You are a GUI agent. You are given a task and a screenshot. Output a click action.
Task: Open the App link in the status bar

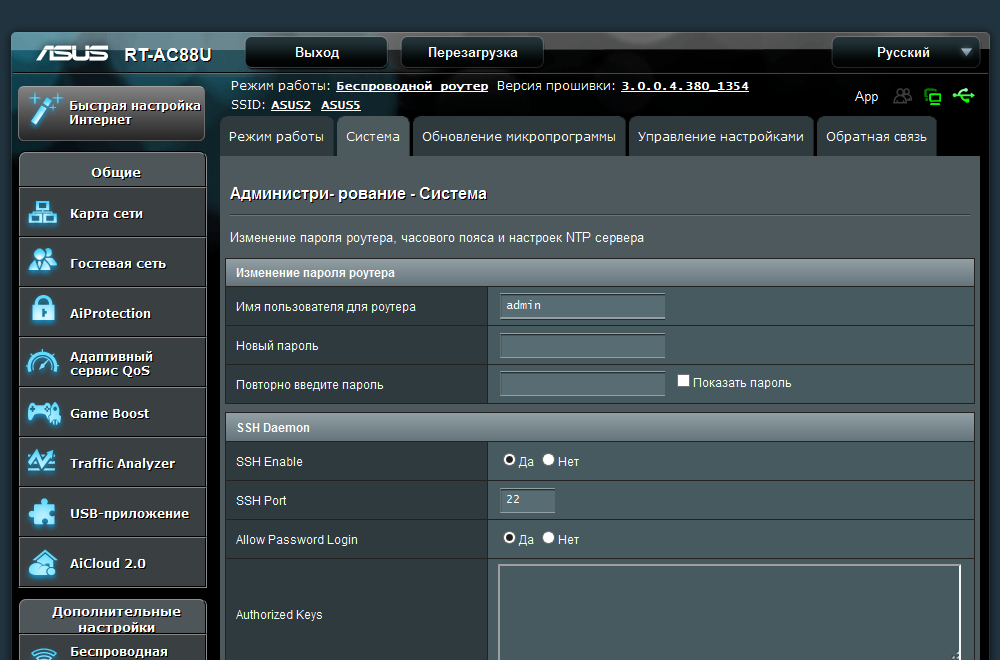click(866, 96)
